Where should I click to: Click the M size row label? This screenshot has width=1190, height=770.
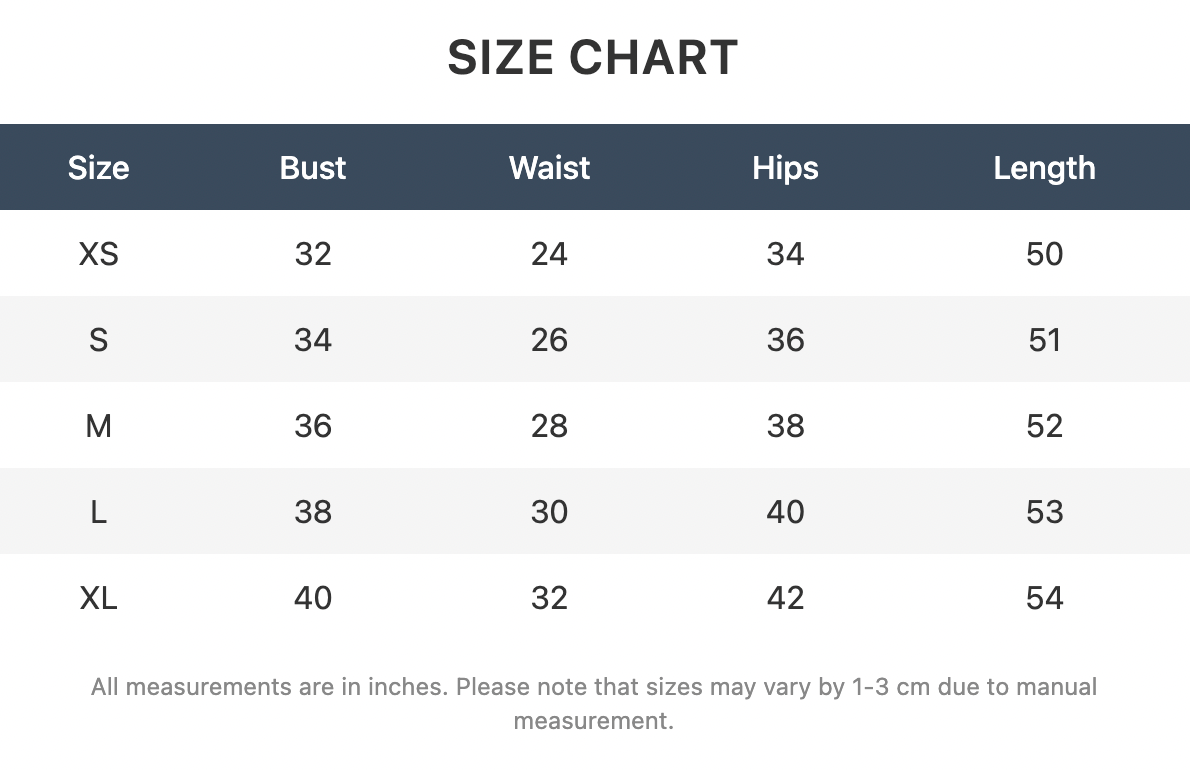coord(99,426)
